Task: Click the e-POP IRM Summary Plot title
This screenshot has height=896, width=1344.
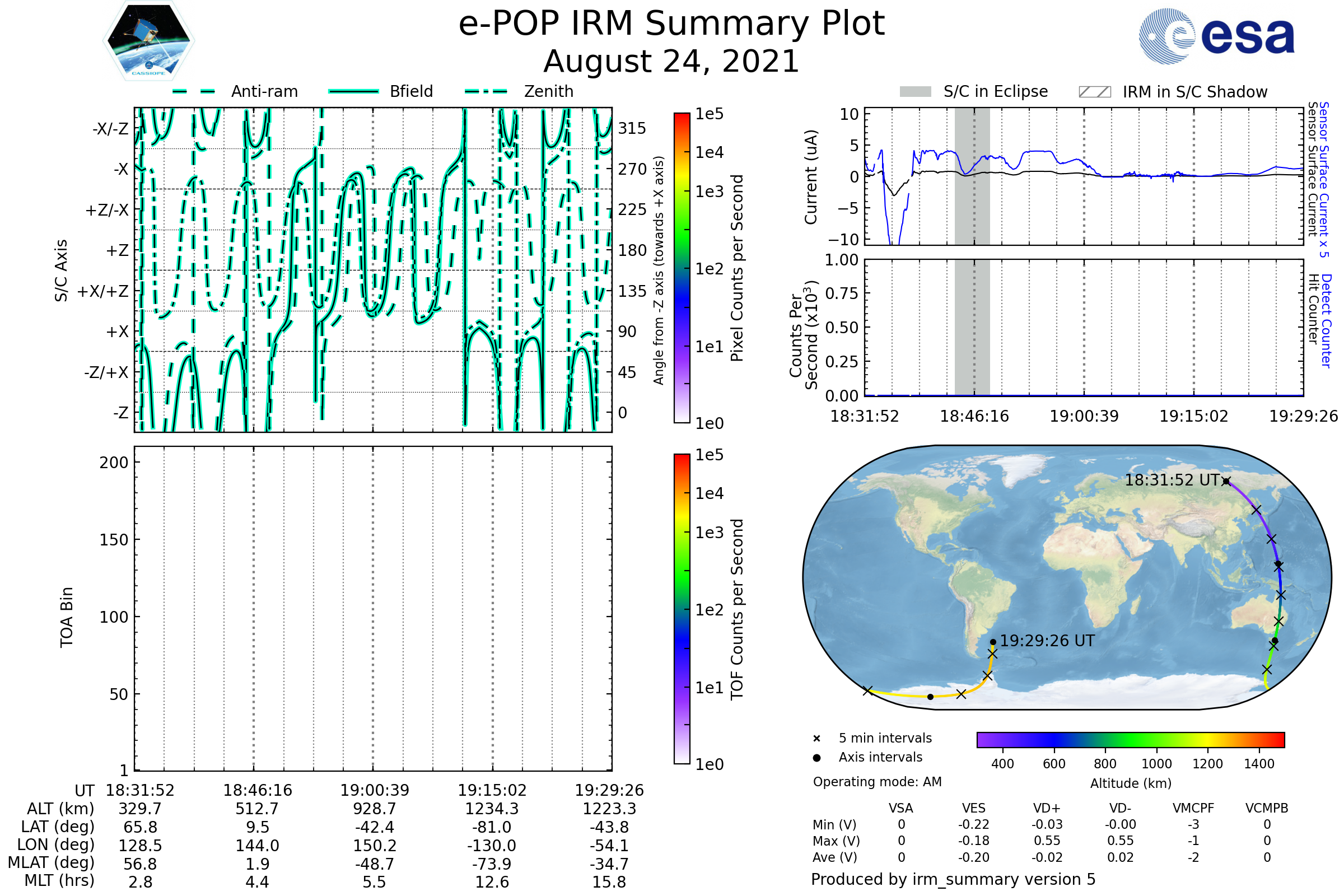Action: click(x=671, y=24)
